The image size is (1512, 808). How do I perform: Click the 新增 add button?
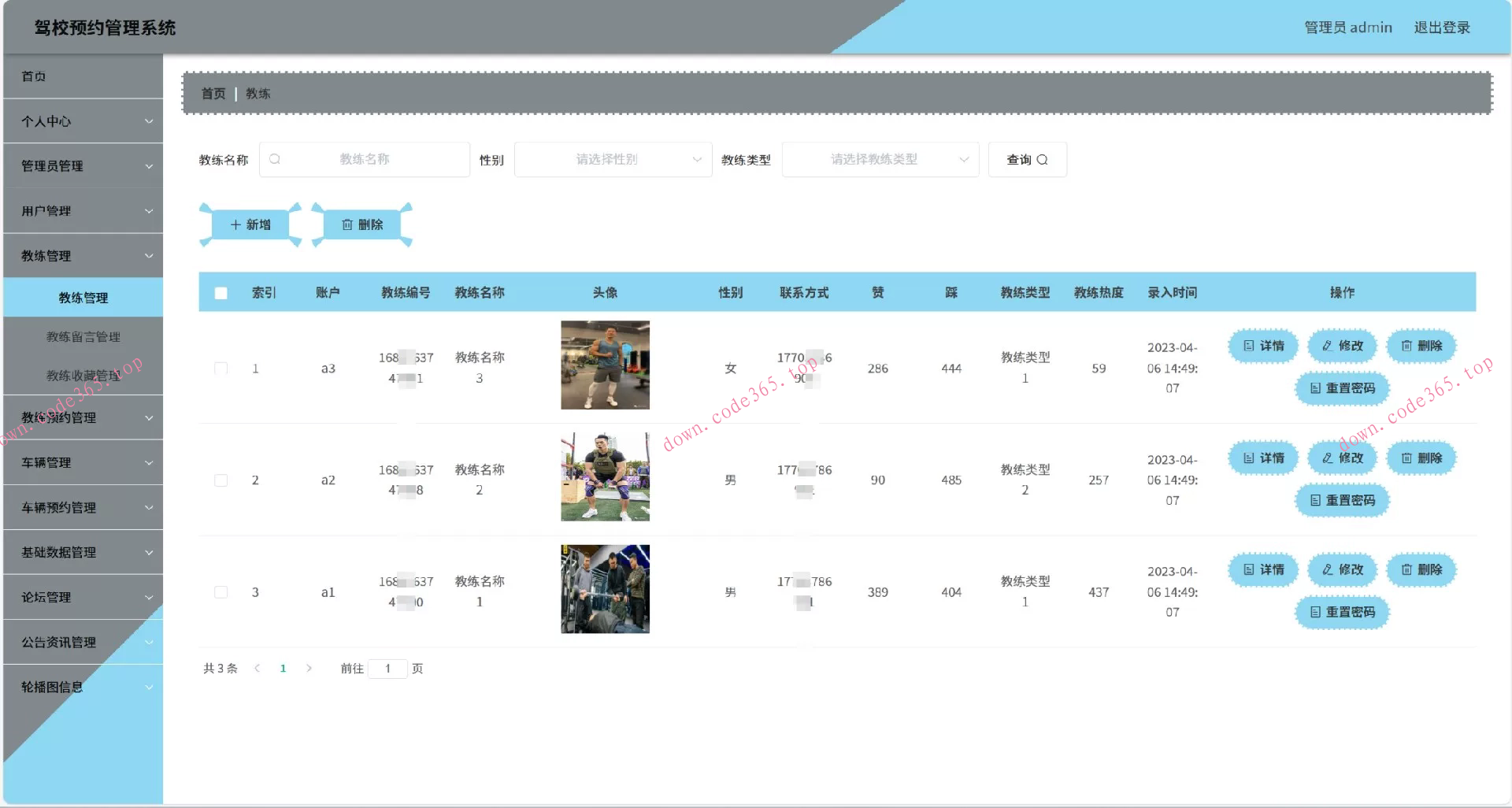pyautogui.click(x=250, y=225)
